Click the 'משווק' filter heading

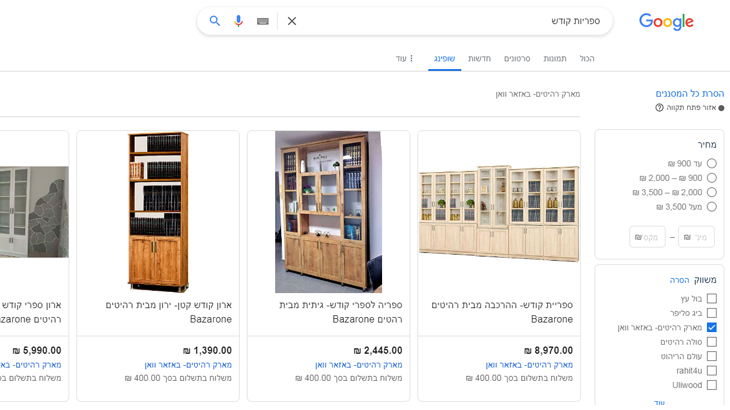coord(705,280)
